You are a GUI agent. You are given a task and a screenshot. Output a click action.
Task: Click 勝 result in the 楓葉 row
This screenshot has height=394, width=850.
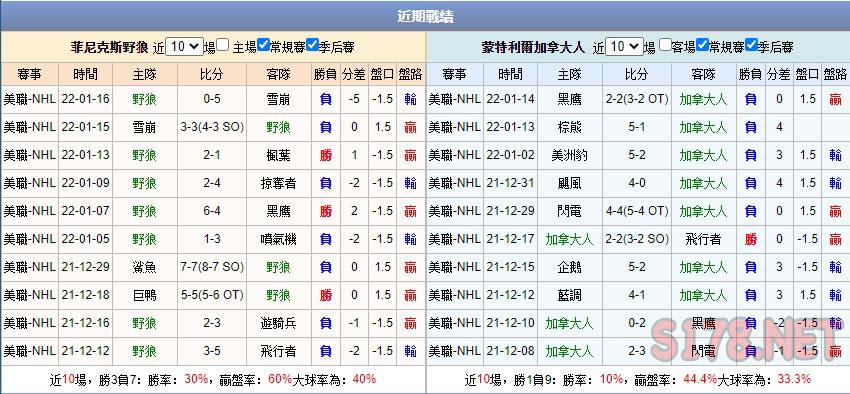(x=326, y=155)
